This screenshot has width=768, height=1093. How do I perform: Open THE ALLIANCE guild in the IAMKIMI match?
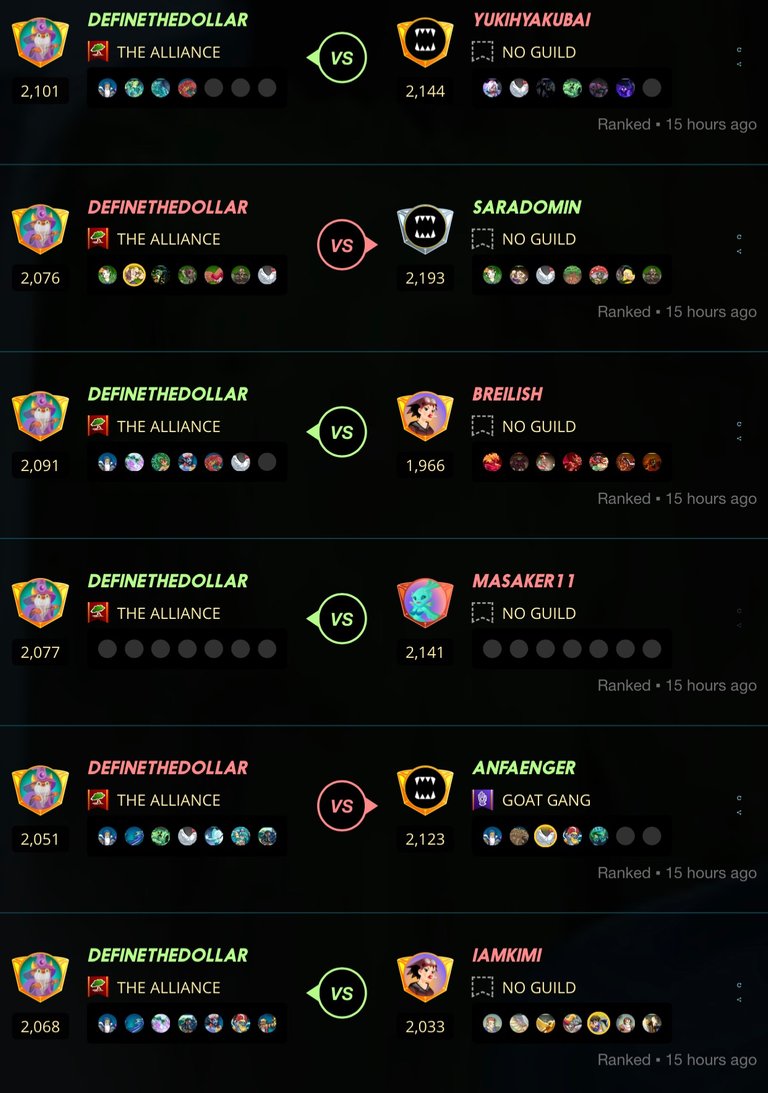pos(168,987)
